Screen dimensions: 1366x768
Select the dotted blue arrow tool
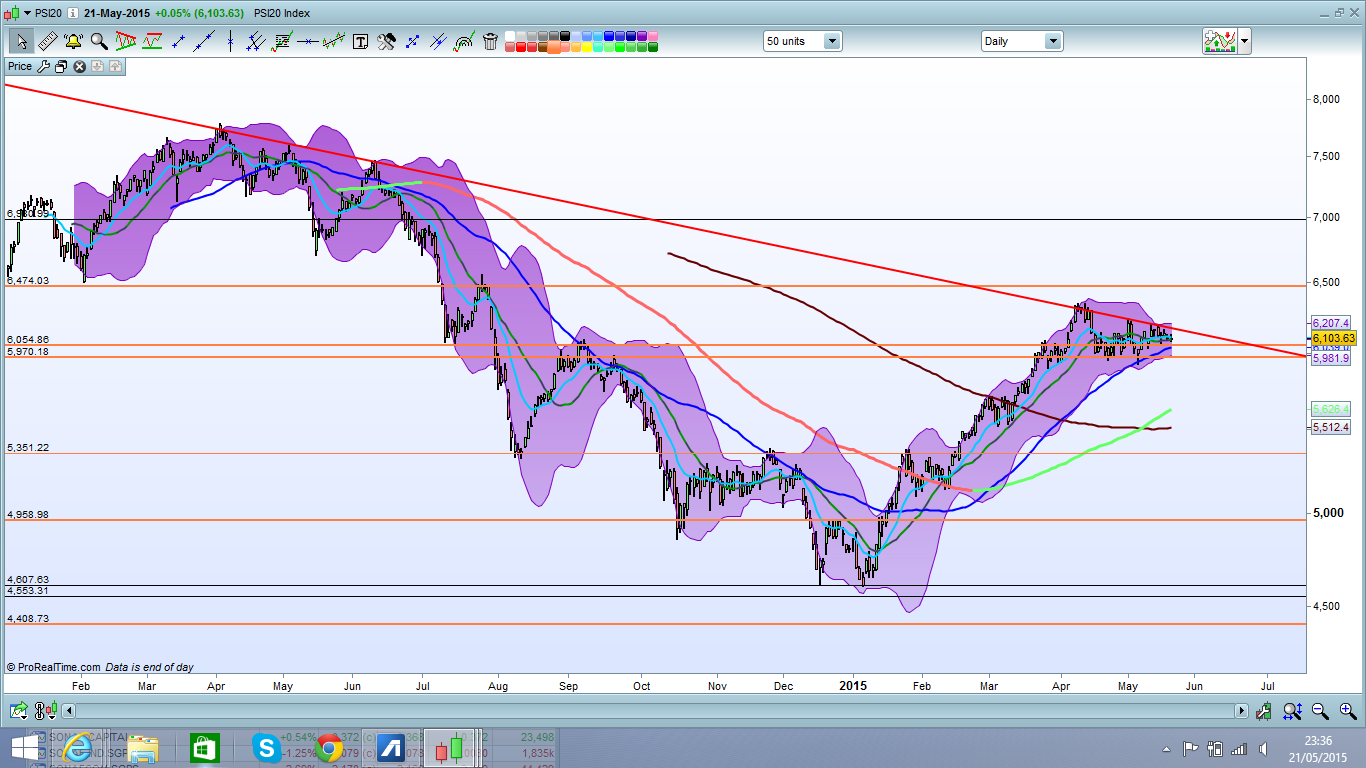(412, 41)
